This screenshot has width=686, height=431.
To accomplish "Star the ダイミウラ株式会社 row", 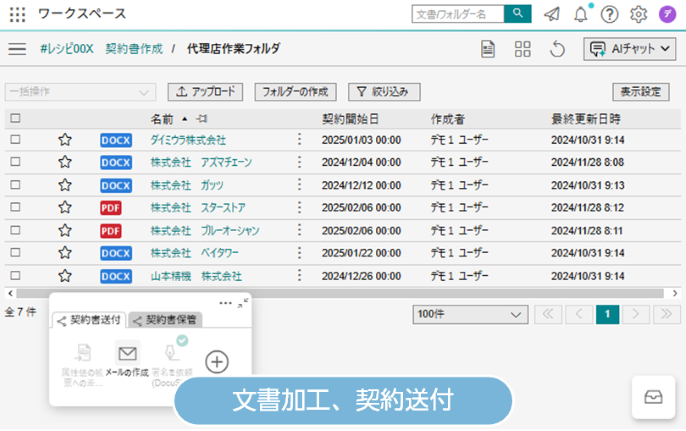I will pos(65,140).
